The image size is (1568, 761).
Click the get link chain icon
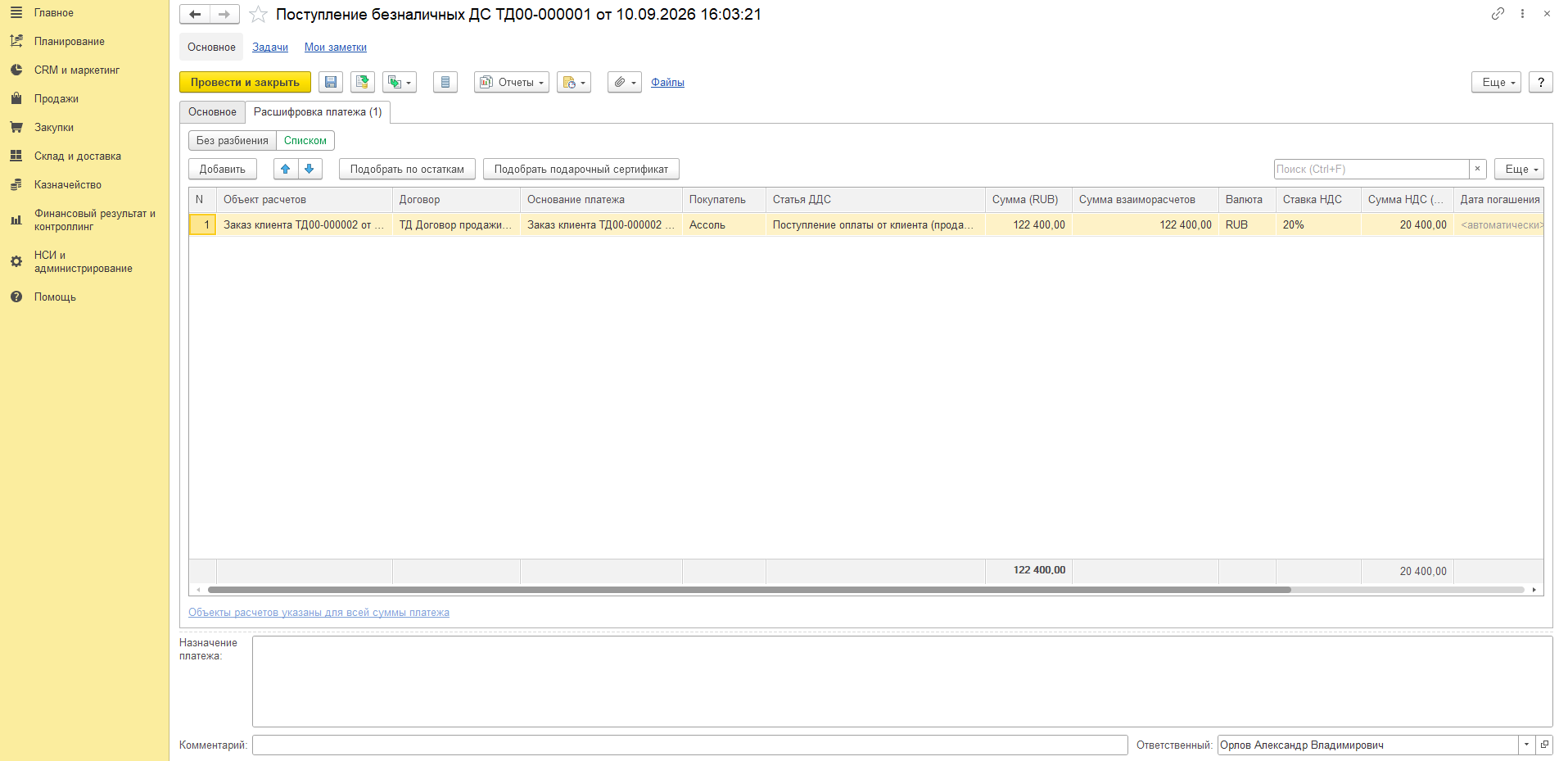[1498, 14]
